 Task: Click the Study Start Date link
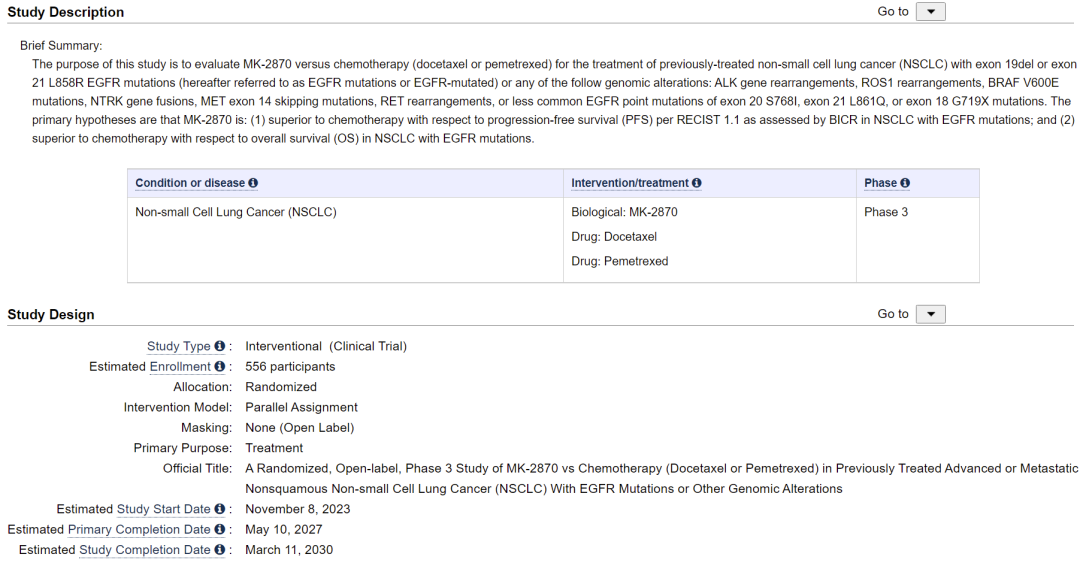pyautogui.click(x=163, y=509)
